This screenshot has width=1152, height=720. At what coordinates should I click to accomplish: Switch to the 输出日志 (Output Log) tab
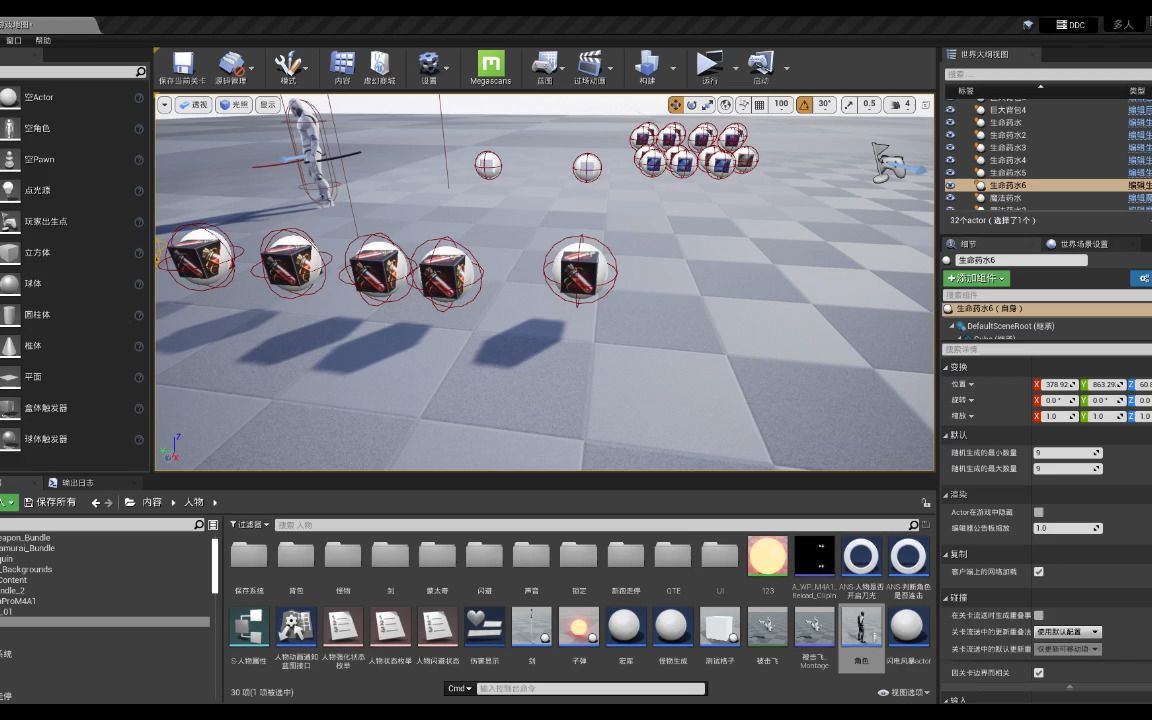[x=77, y=483]
